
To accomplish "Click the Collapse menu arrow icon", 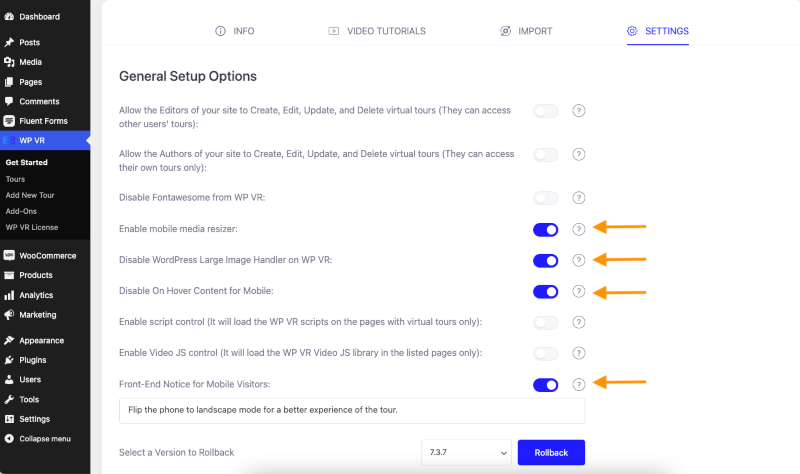I will (9, 439).
